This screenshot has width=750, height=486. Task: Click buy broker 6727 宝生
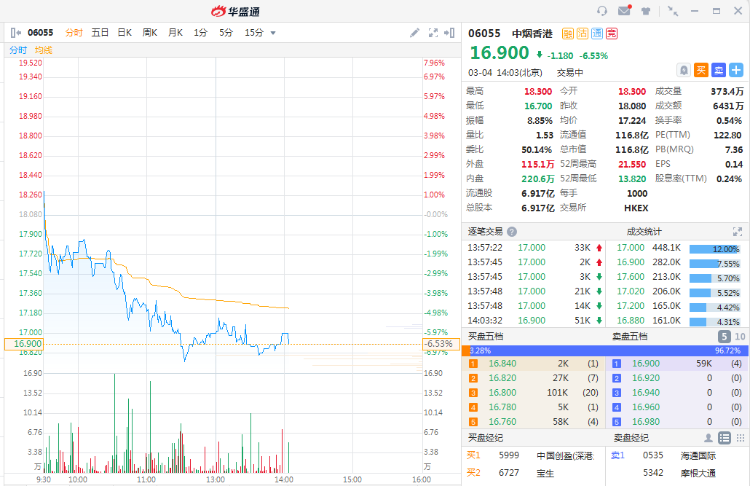pyautogui.click(x=533, y=473)
